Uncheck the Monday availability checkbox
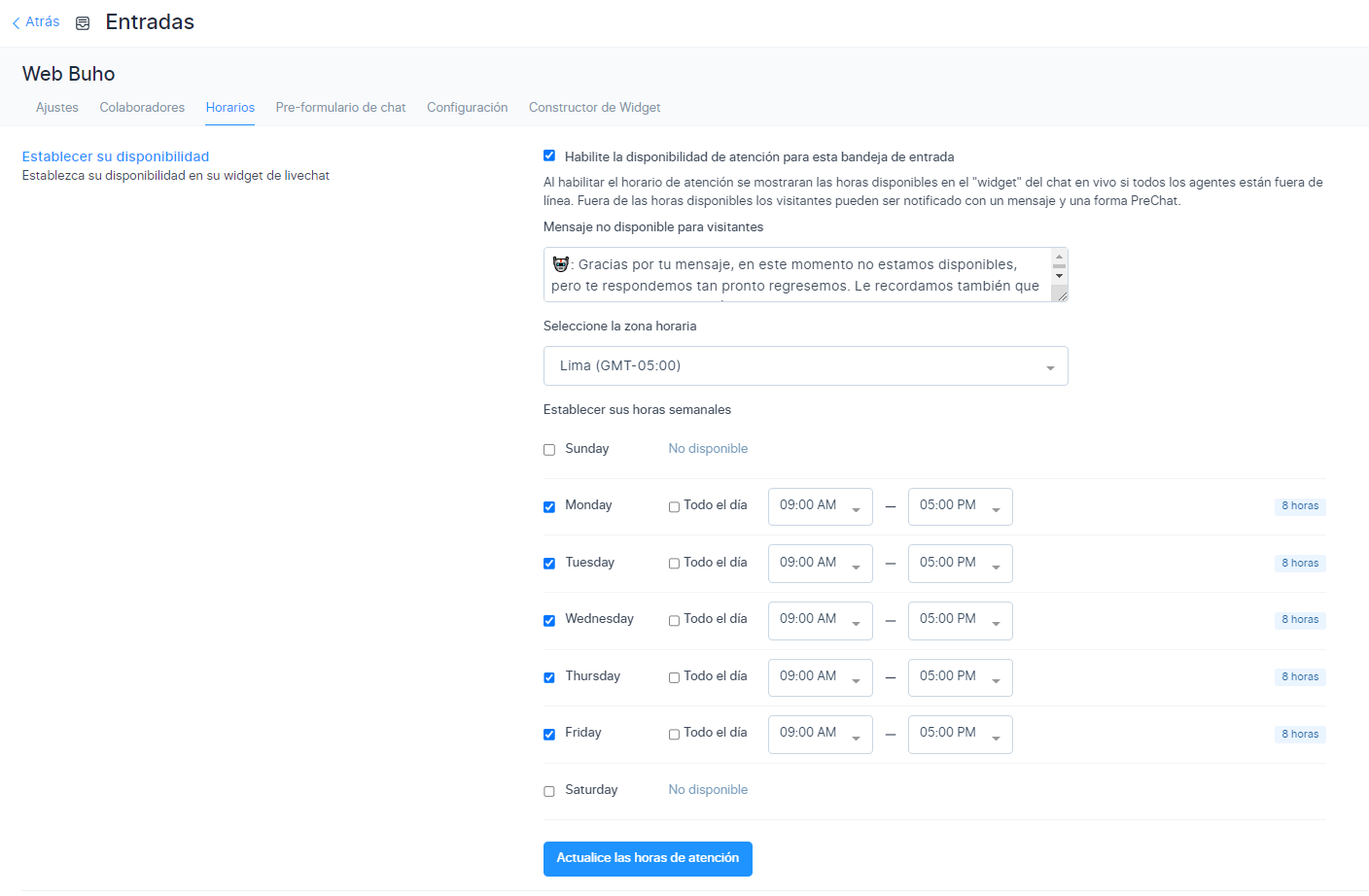Image resolution: width=1369 pixels, height=896 pixels. point(549,506)
